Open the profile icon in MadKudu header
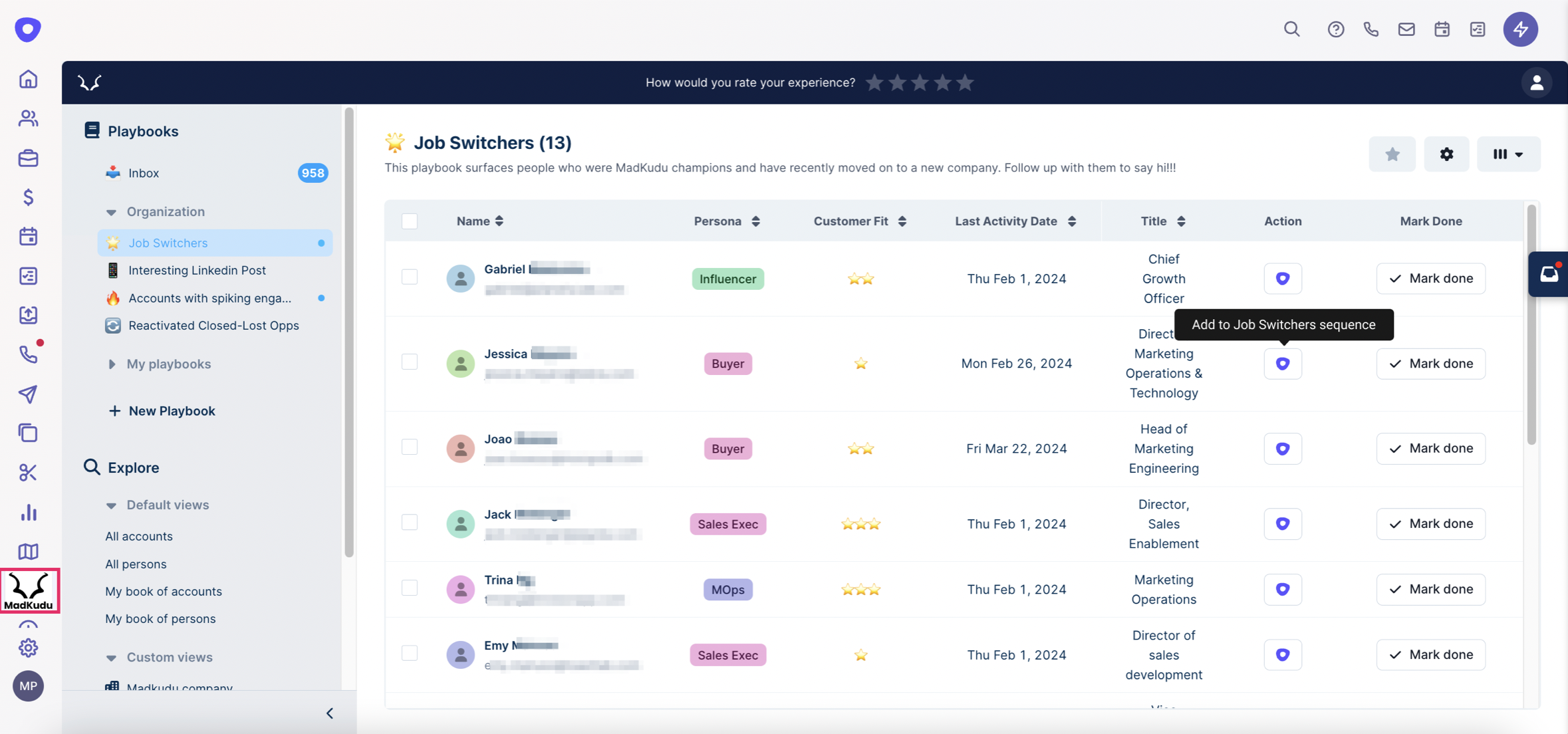Screen dimensions: 1568x734 (x=1537, y=82)
